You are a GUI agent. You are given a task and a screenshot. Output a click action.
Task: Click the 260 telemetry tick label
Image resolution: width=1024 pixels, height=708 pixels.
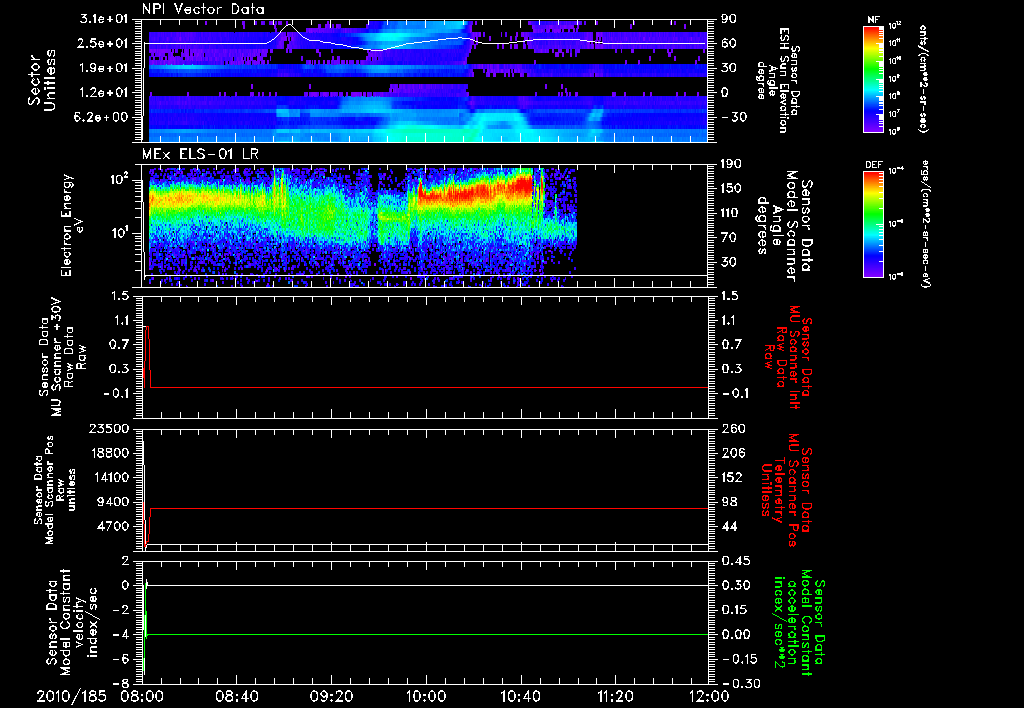(733, 429)
